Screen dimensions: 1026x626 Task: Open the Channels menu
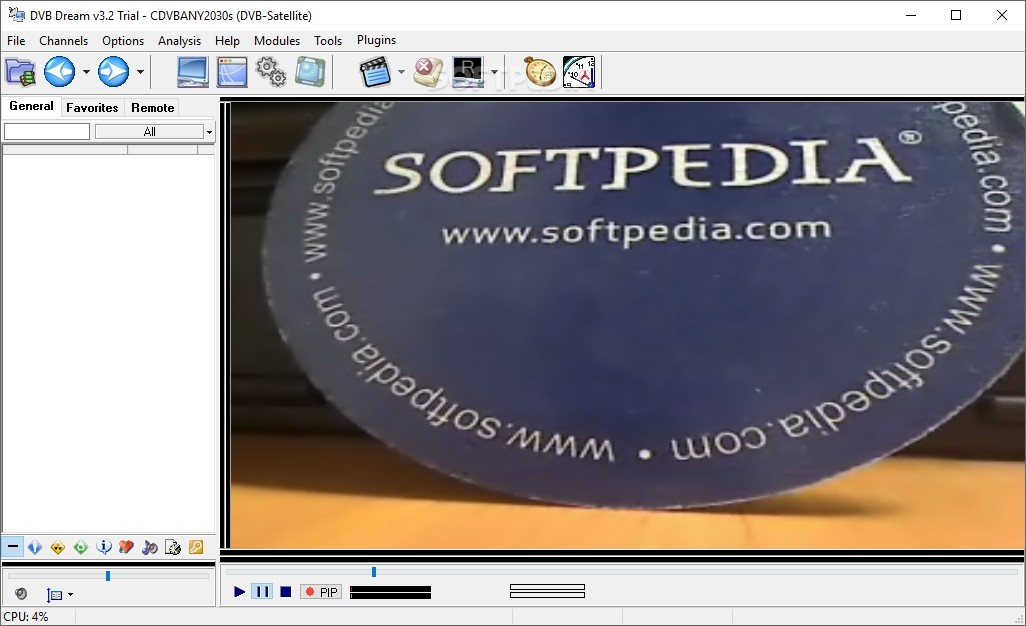pyautogui.click(x=63, y=41)
